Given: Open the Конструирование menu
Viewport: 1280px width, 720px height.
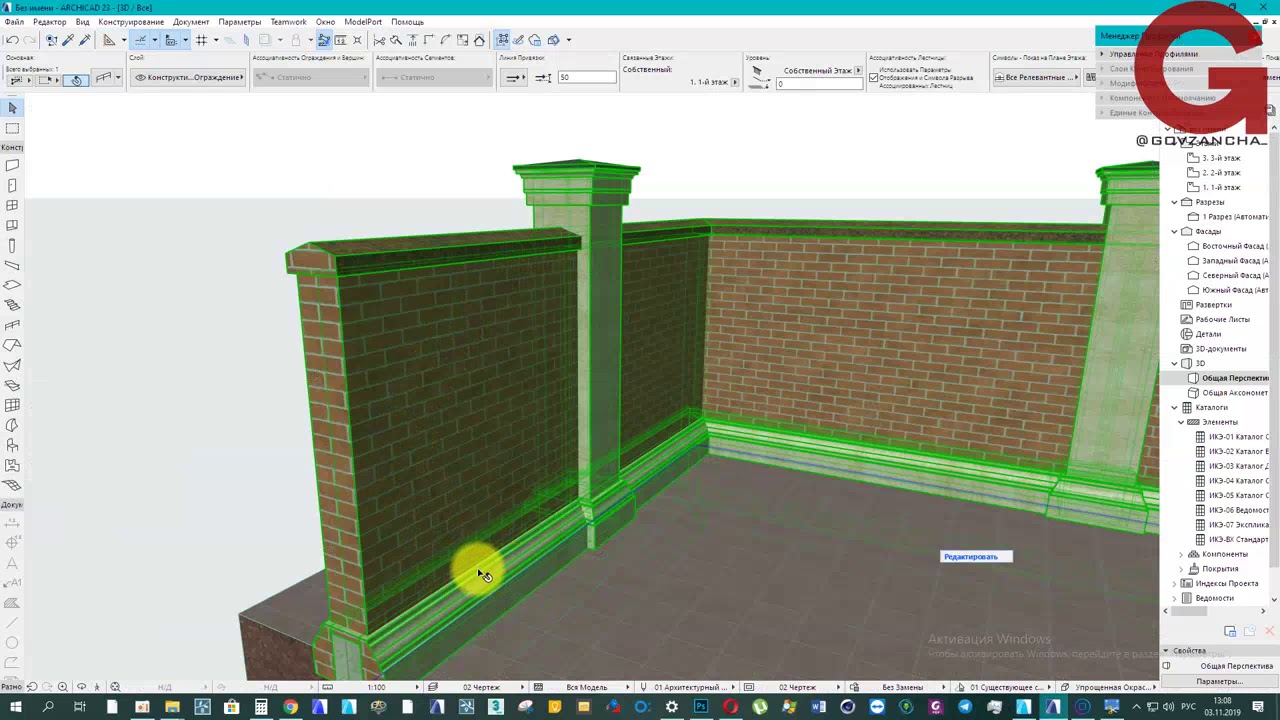Looking at the screenshot, I should pos(131,22).
